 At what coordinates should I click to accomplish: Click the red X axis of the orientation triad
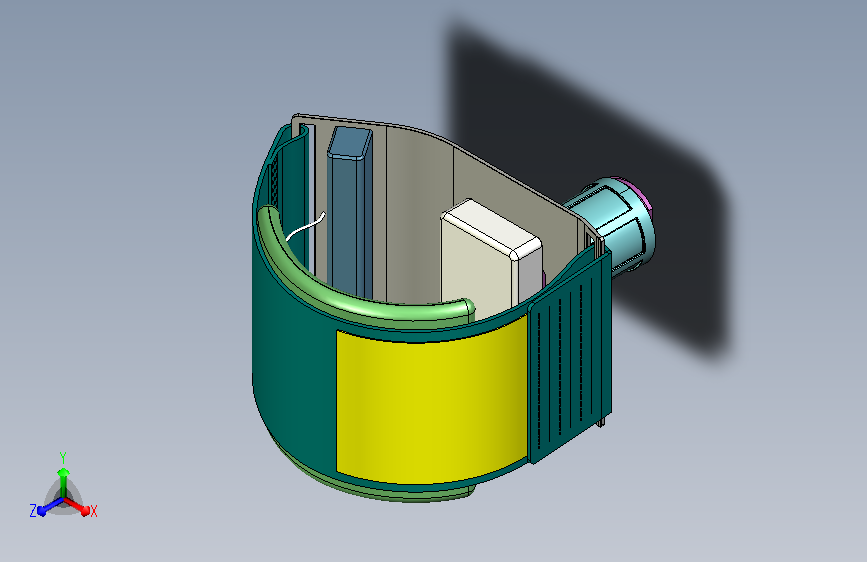tap(77, 506)
